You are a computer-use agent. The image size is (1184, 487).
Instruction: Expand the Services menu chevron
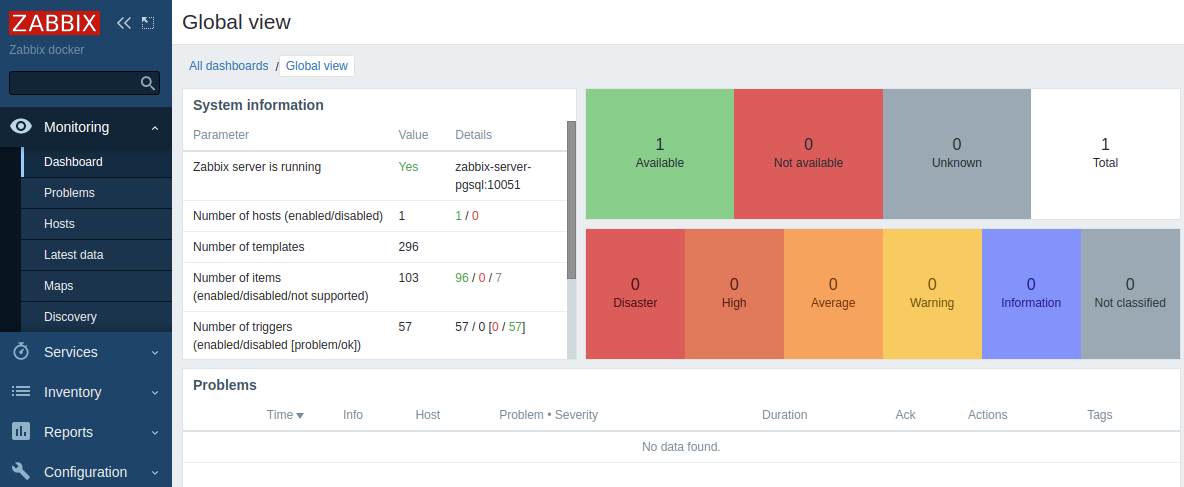pos(155,352)
